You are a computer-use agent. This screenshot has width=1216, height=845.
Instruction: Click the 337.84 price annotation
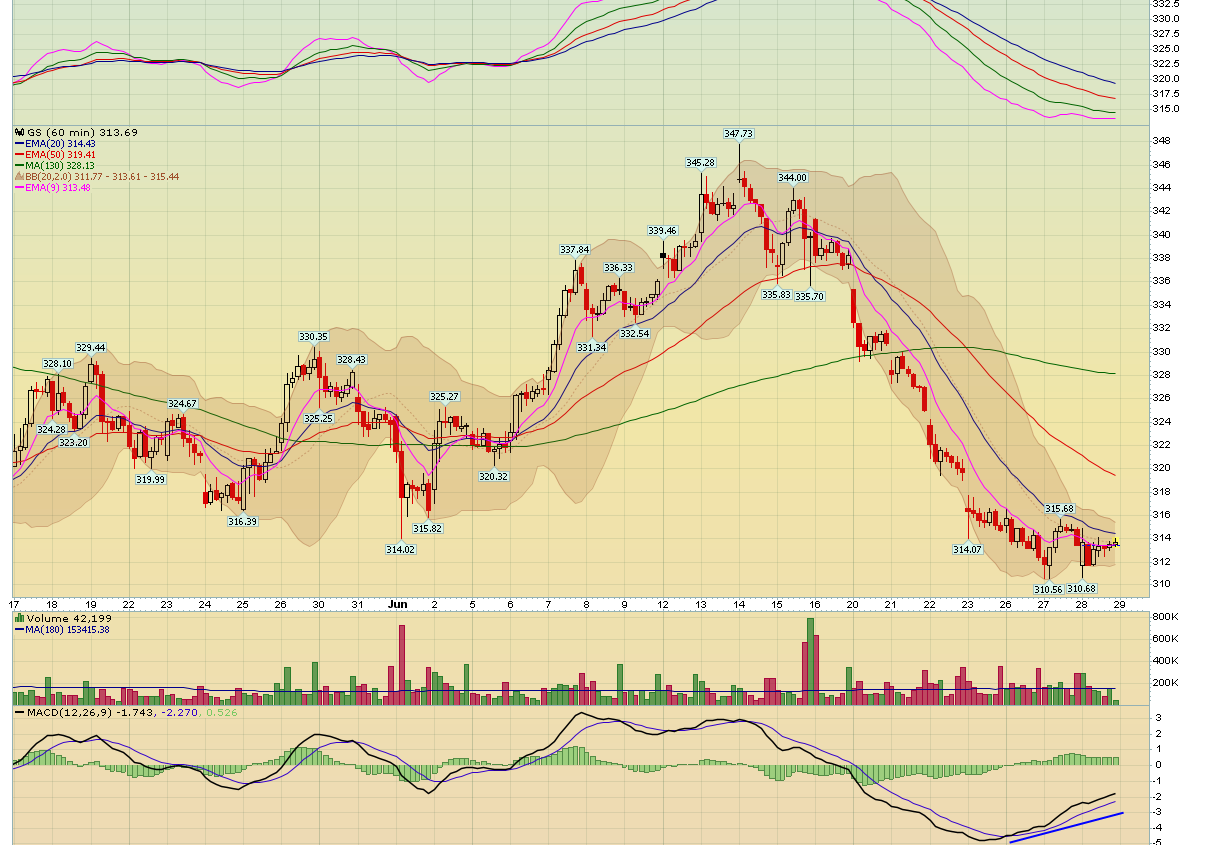(574, 249)
